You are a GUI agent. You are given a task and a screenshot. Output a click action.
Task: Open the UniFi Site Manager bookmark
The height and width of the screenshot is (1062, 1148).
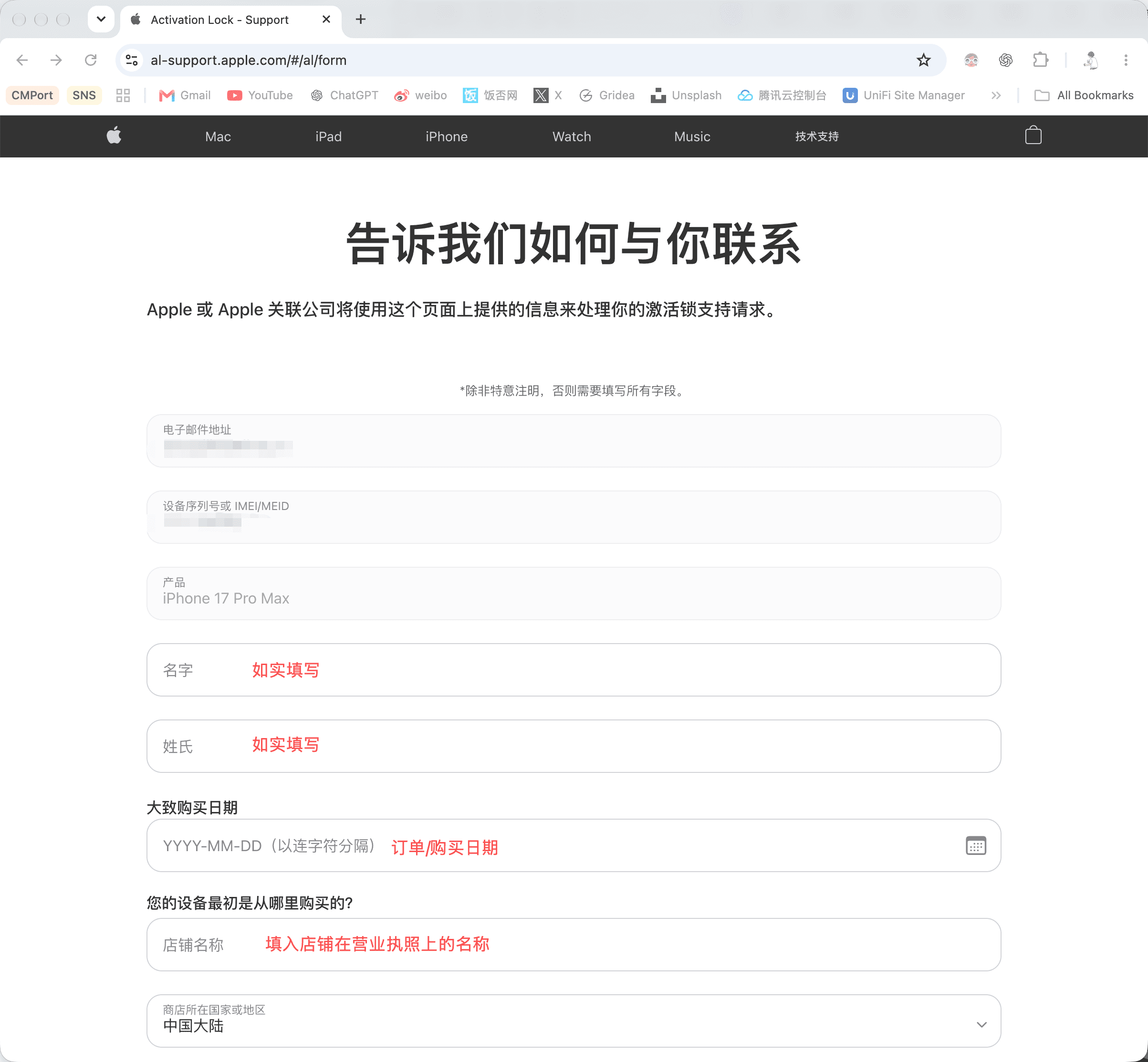tap(904, 95)
